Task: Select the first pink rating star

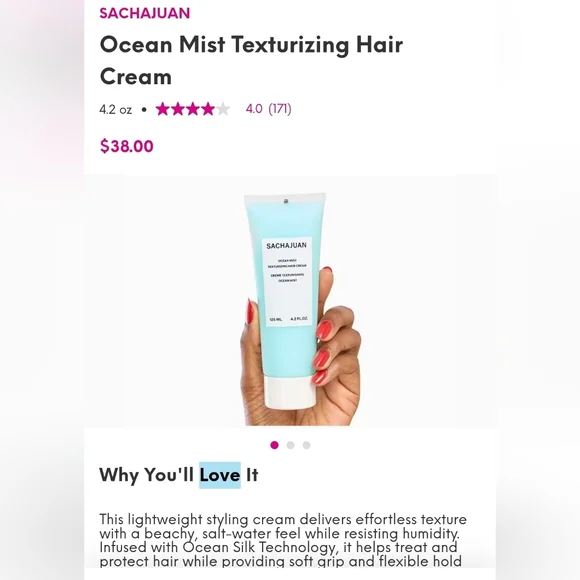Action: (162, 109)
